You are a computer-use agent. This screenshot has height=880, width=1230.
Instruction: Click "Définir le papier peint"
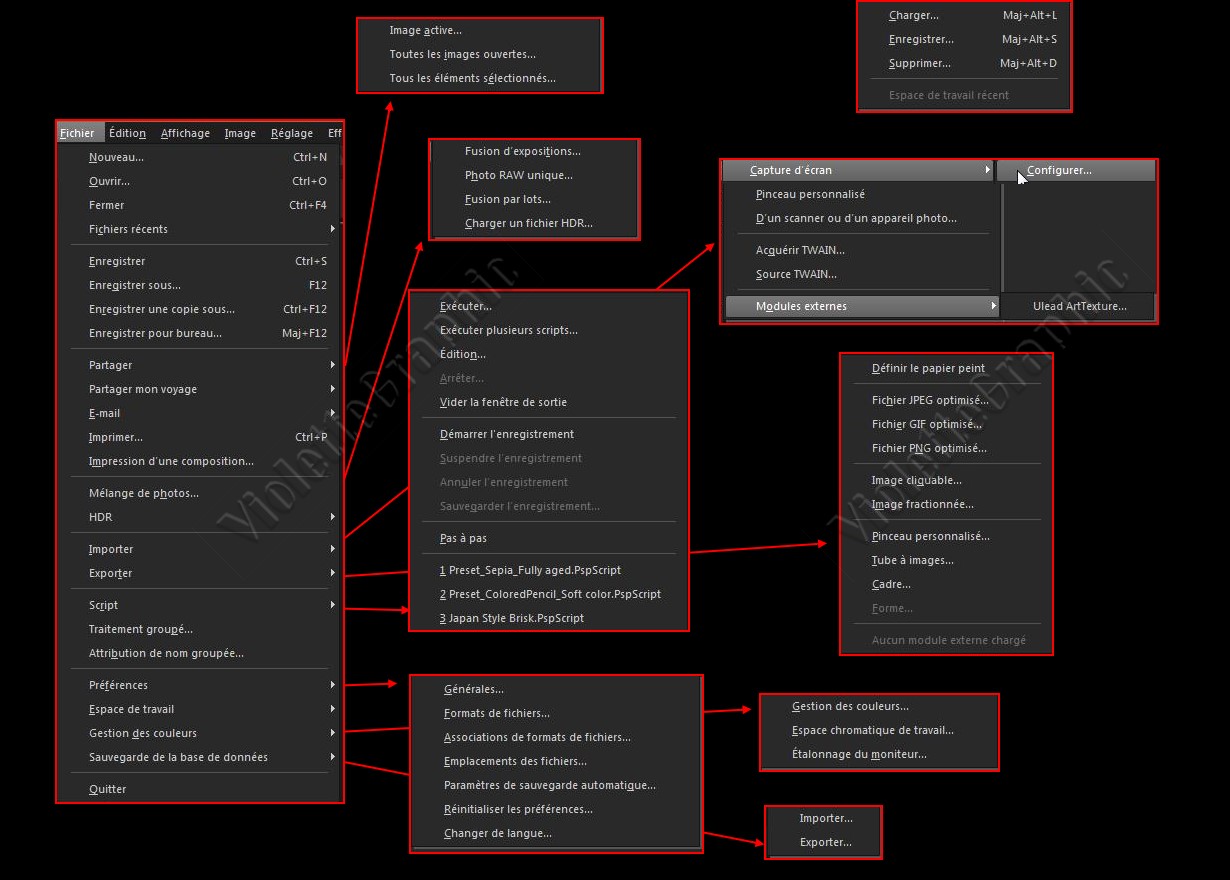click(x=928, y=368)
